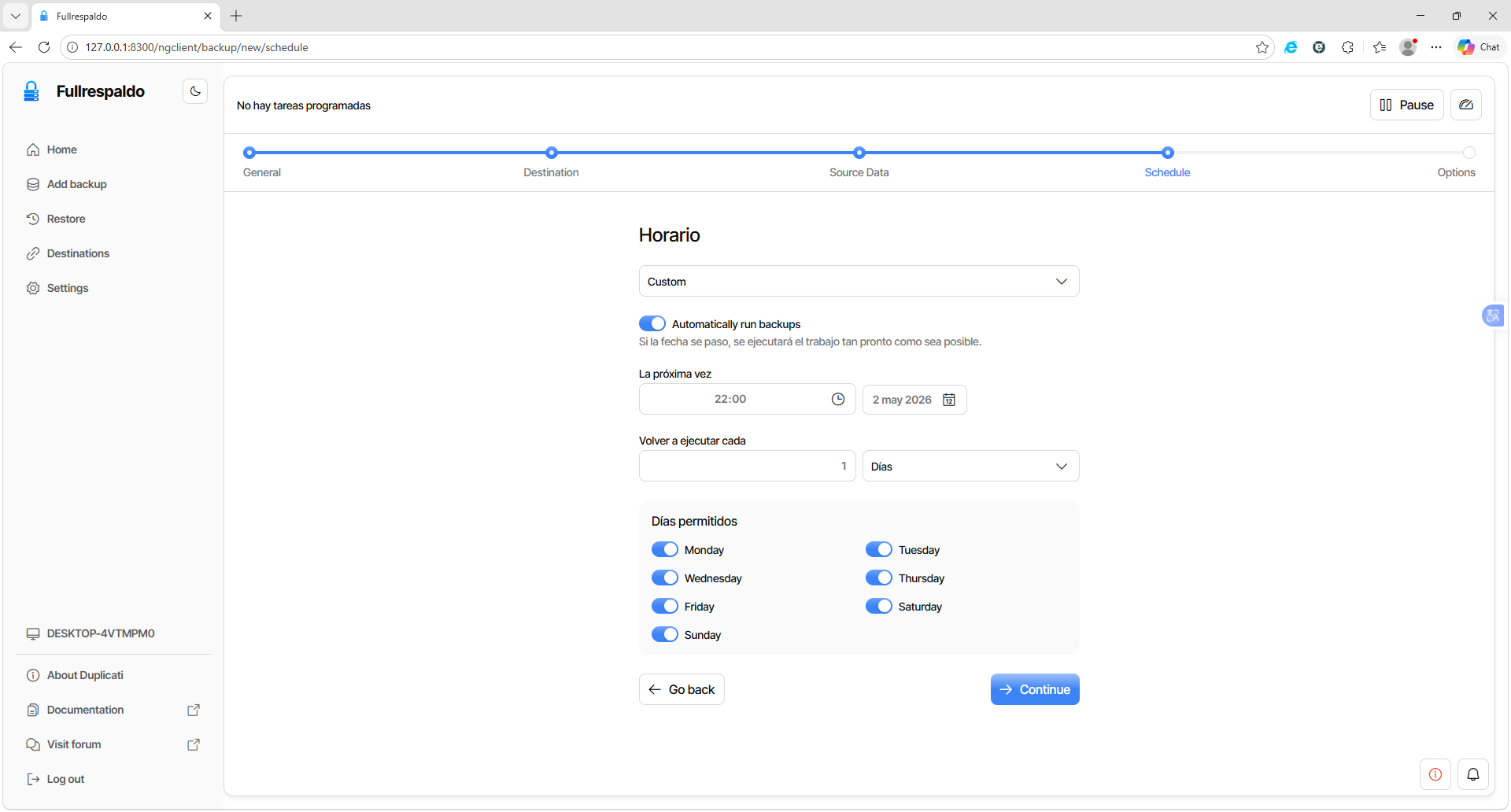
Task: Open the tab search chevron
Action: tap(15, 16)
